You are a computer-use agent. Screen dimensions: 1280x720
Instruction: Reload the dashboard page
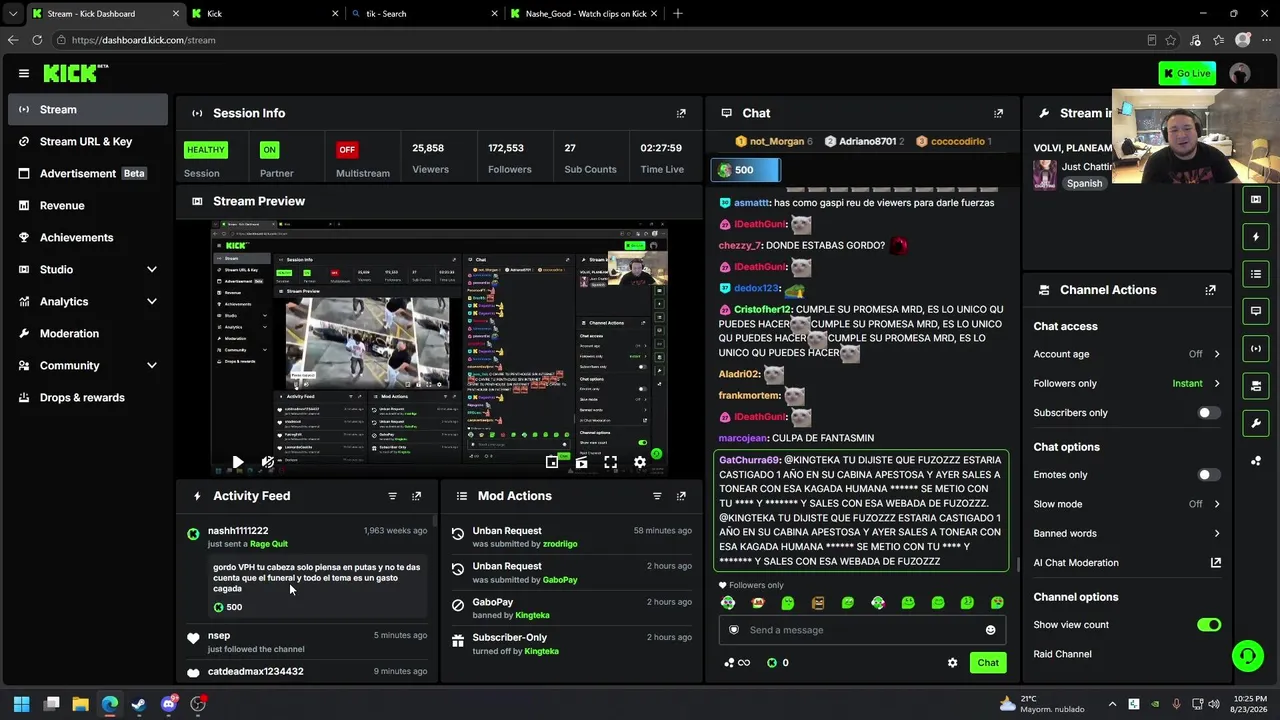pos(37,40)
